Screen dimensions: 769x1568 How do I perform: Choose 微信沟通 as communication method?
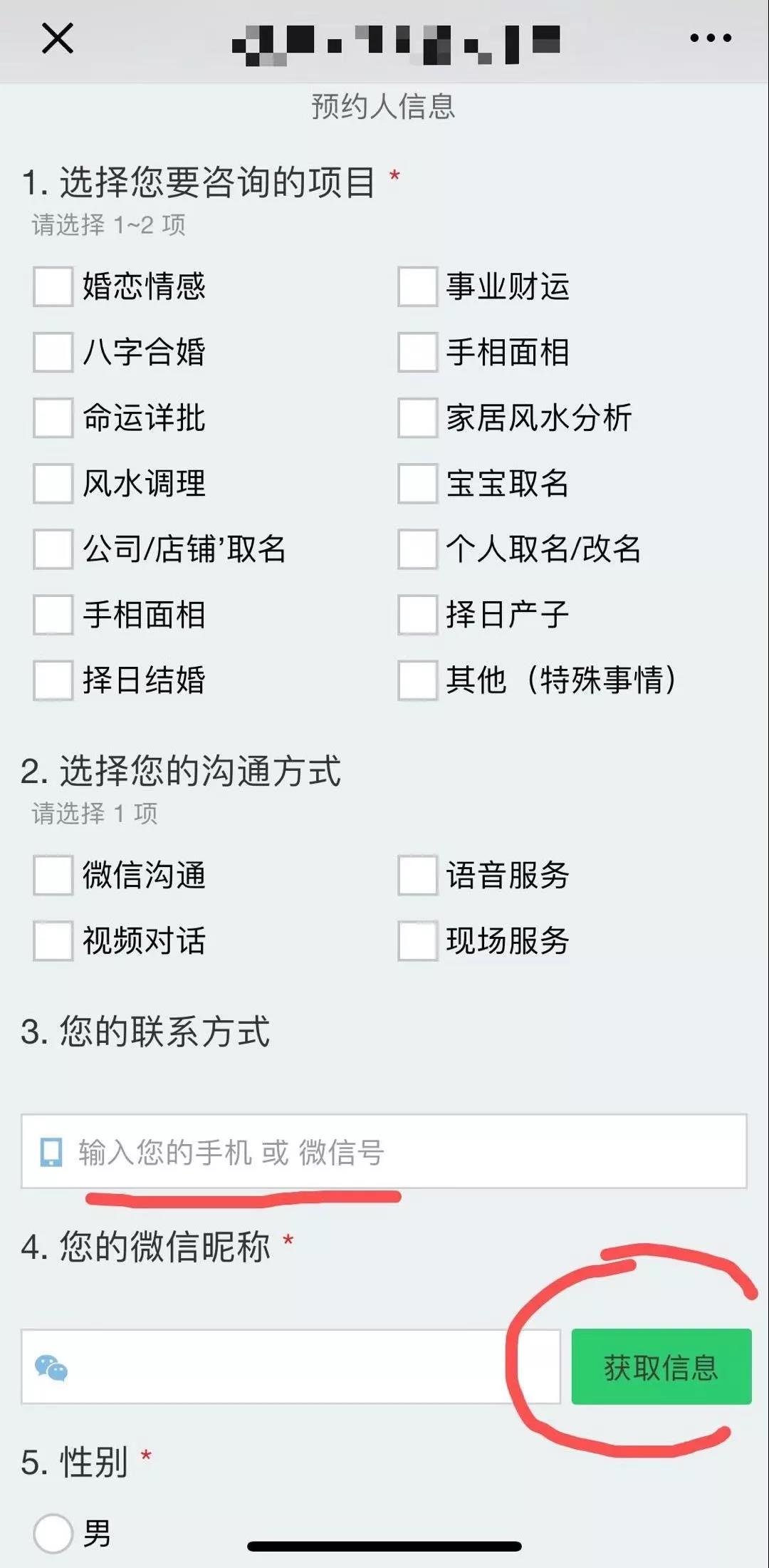pos(53,875)
